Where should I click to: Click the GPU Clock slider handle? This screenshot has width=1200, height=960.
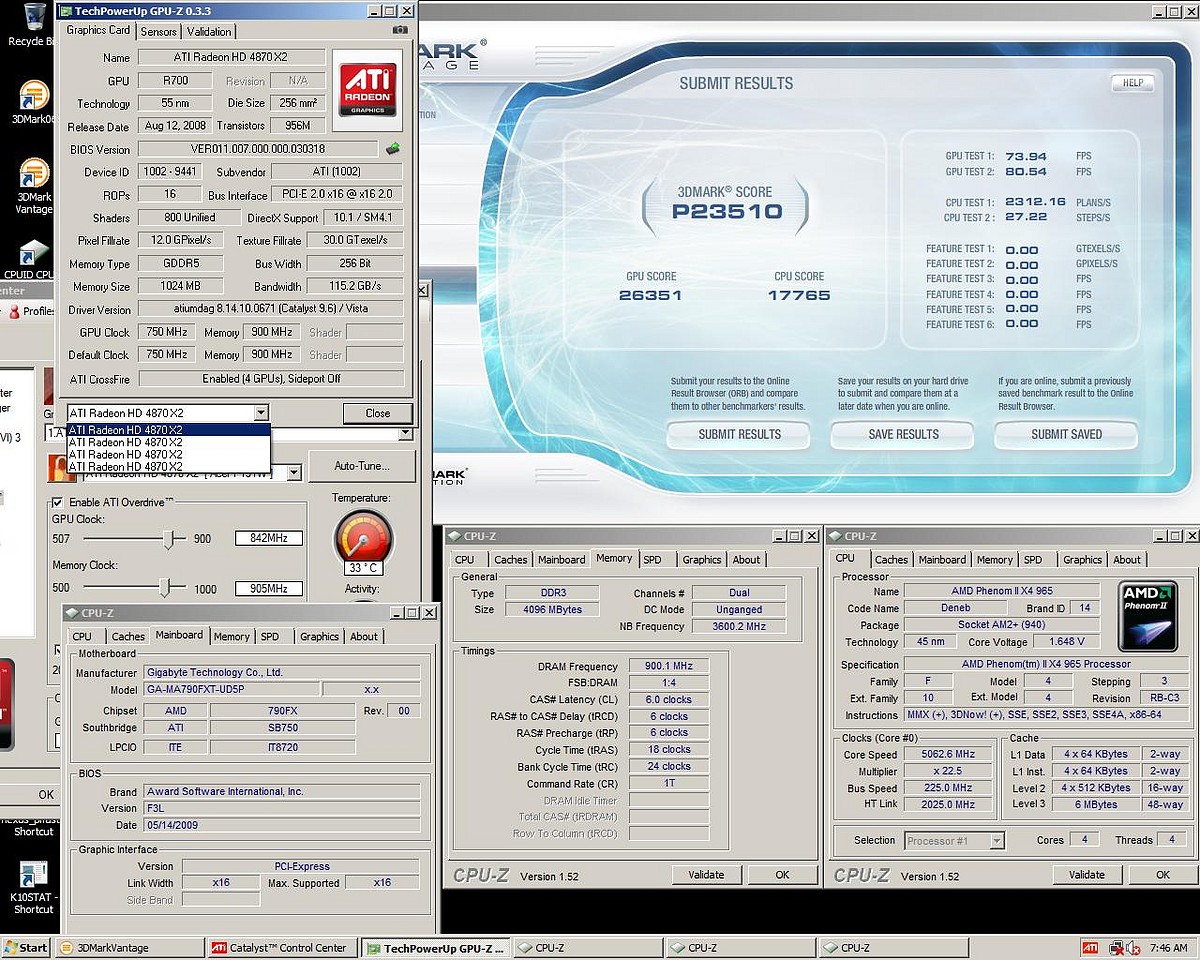tap(170, 539)
